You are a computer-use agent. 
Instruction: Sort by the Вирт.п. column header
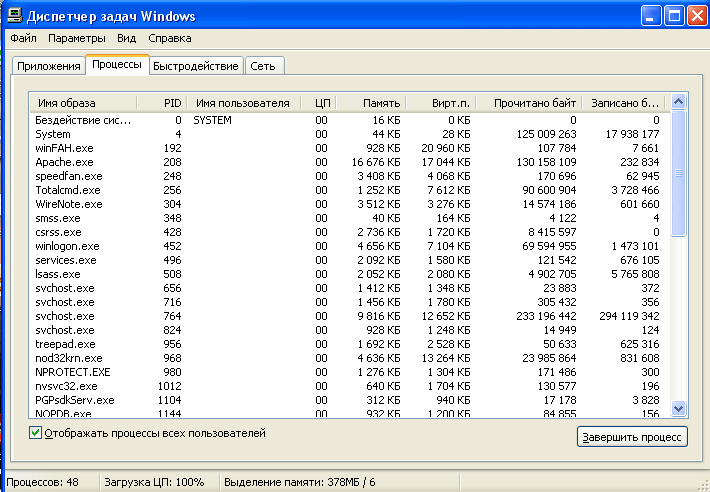(441, 103)
